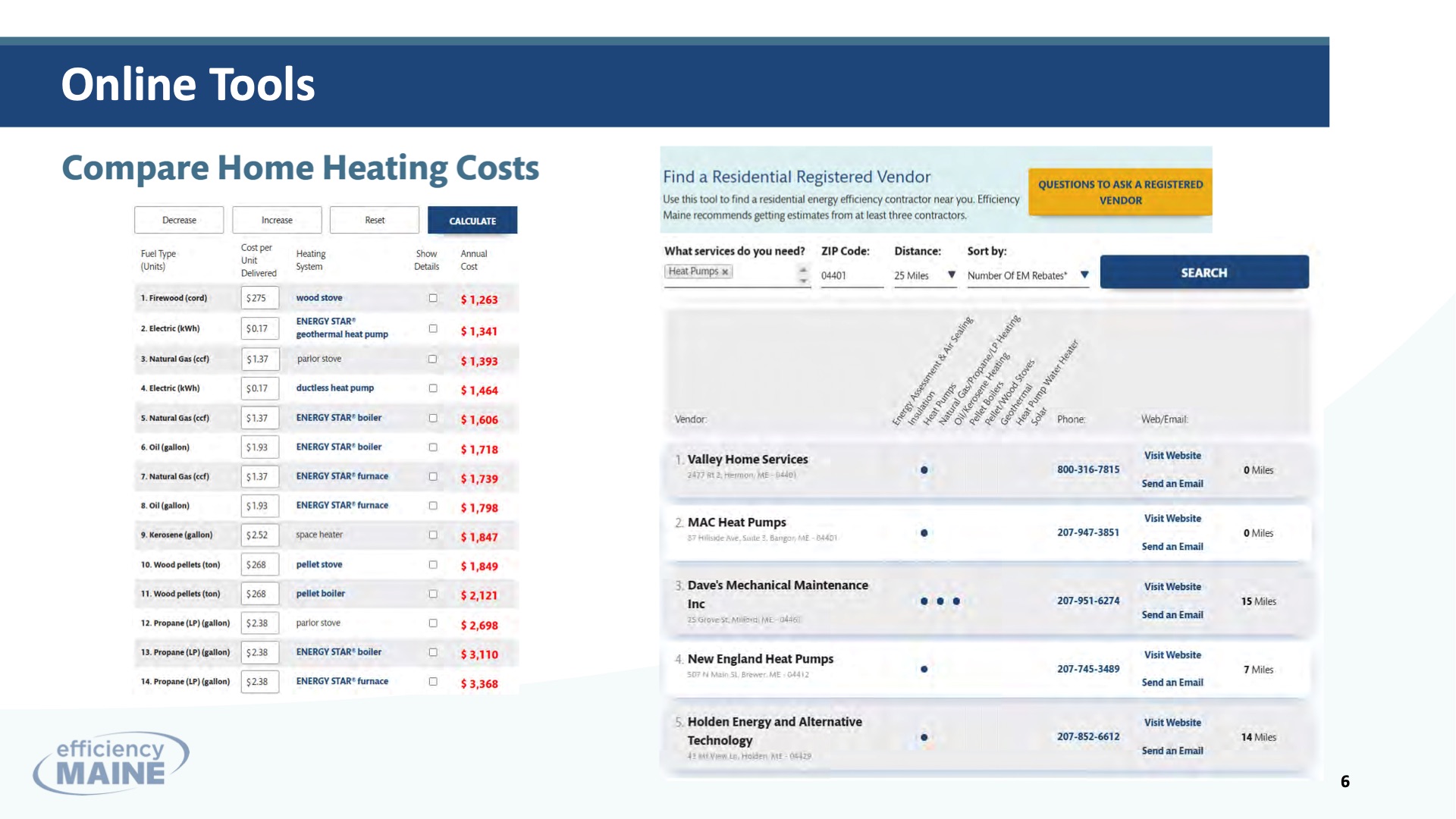Click Propane row 12 cost field $2.38
Image resolution: width=1456 pixels, height=819 pixels.
coord(260,623)
